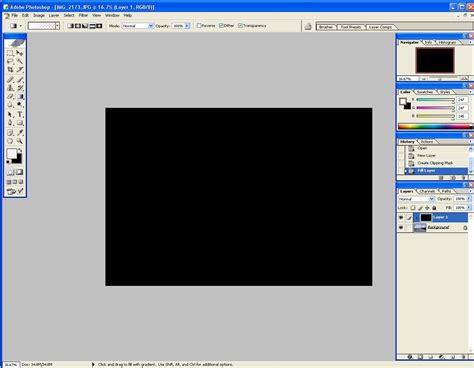474x368 pixels.
Task: Delete current state in History panel
Action: 463,178
